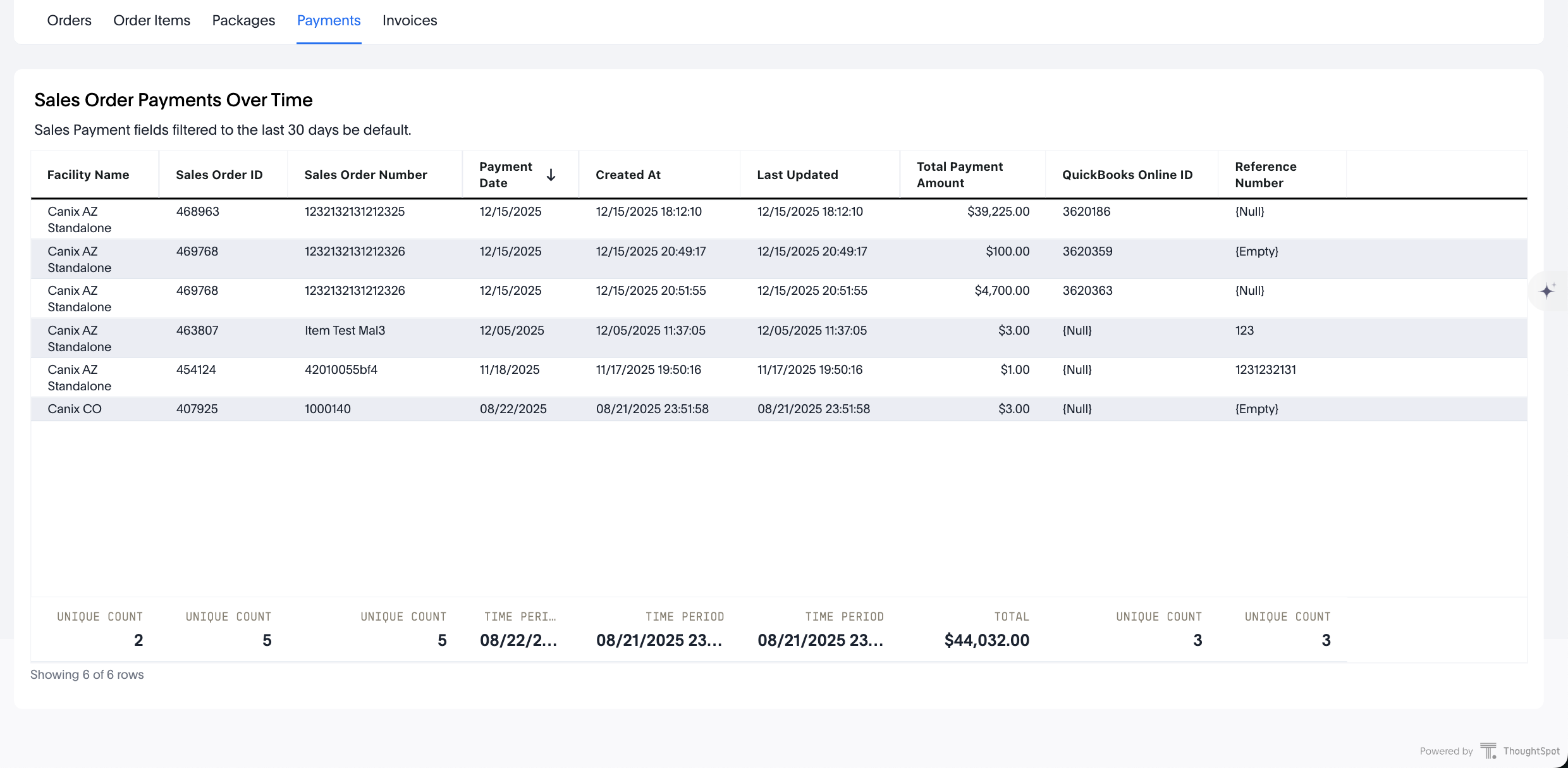Switch to the Orders tab
1568x768 pixels.
tap(69, 20)
